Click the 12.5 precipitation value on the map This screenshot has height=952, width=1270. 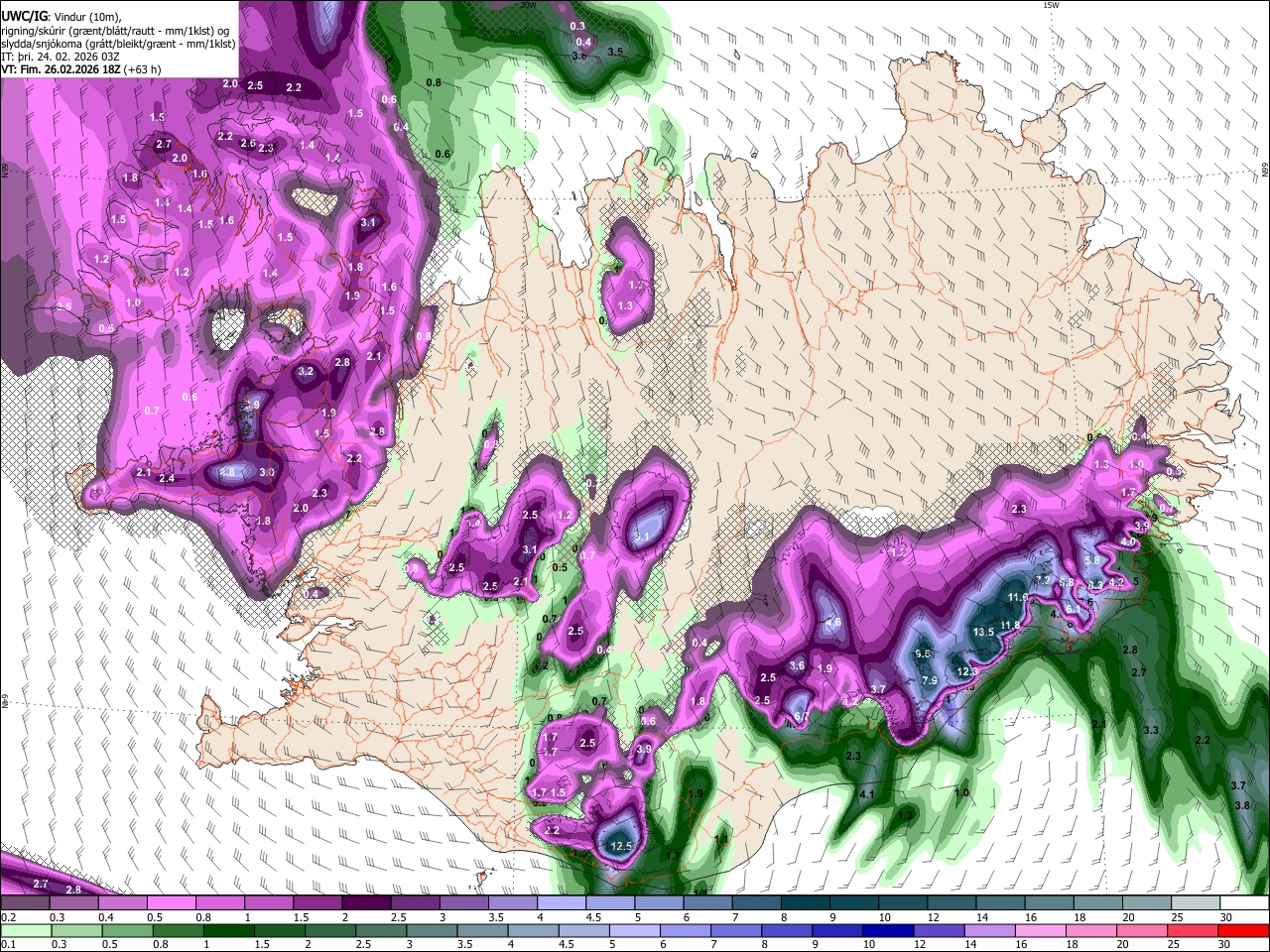(x=621, y=846)
